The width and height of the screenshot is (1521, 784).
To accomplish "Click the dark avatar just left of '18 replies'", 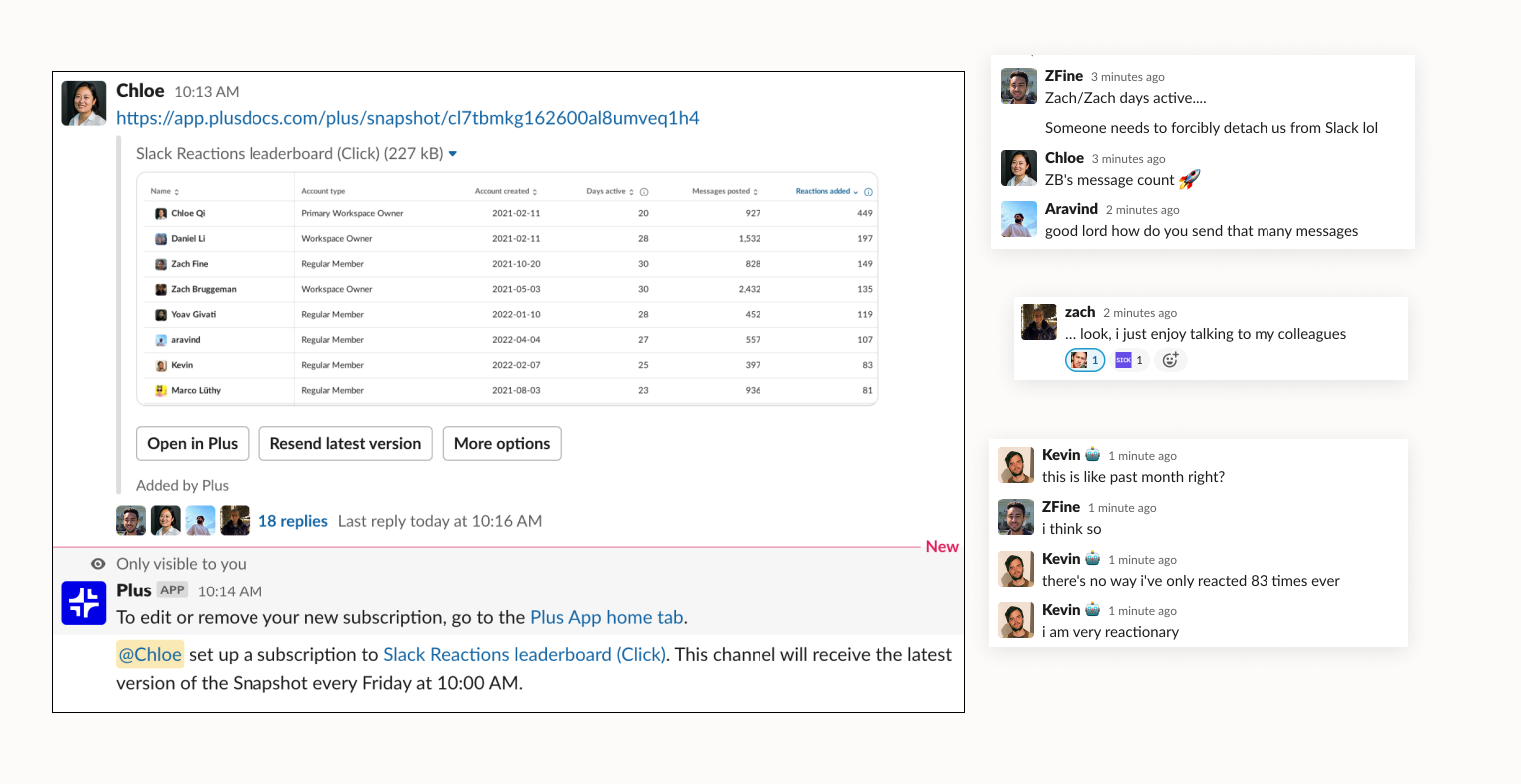I will (x=235, y=521).
